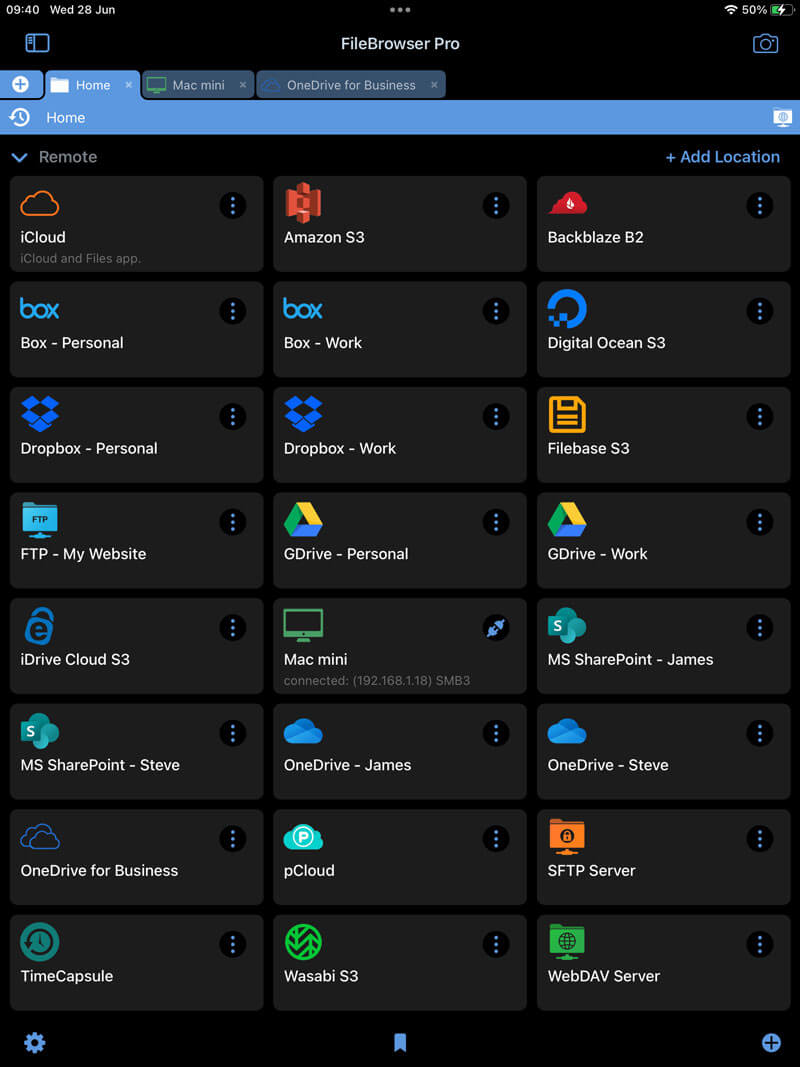Click the Add Location link
The image size is (800, 1067).
click(723, 157)
